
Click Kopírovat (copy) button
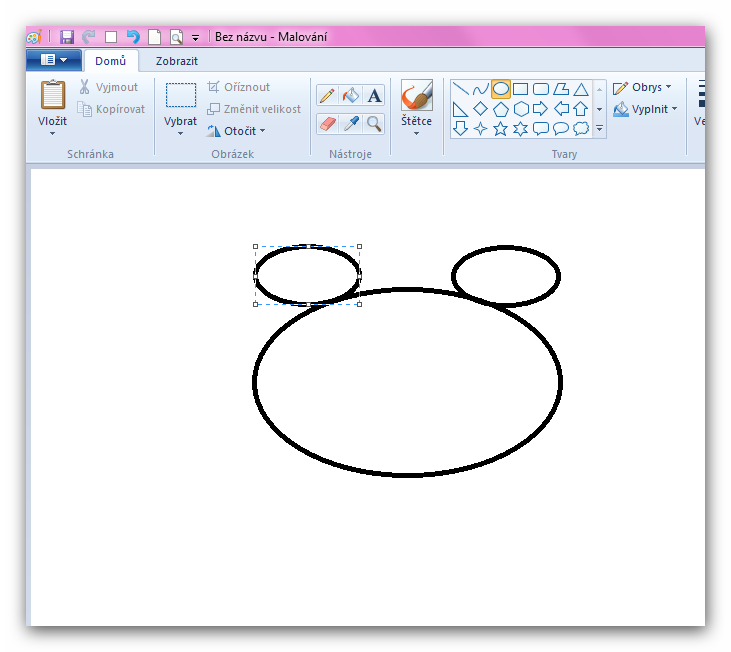click(111, 109)
